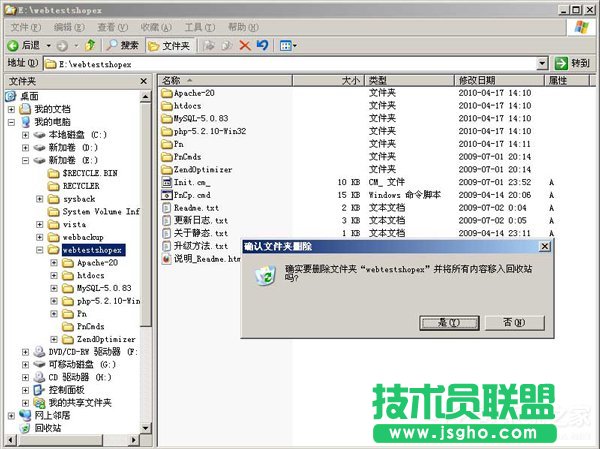Select the 更新日志.txt file
600x449 pixels.
point(195,220)
